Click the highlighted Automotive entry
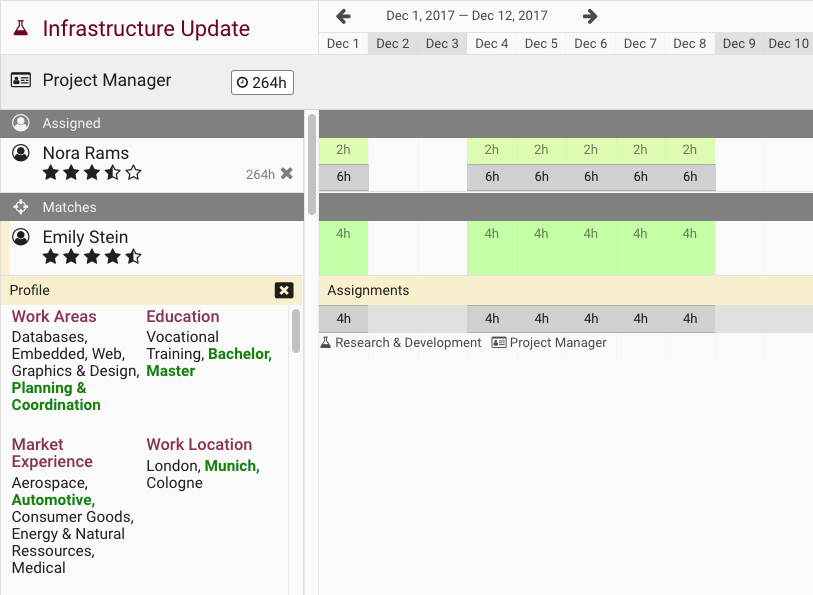813x595 pixels. pos(53,500)
